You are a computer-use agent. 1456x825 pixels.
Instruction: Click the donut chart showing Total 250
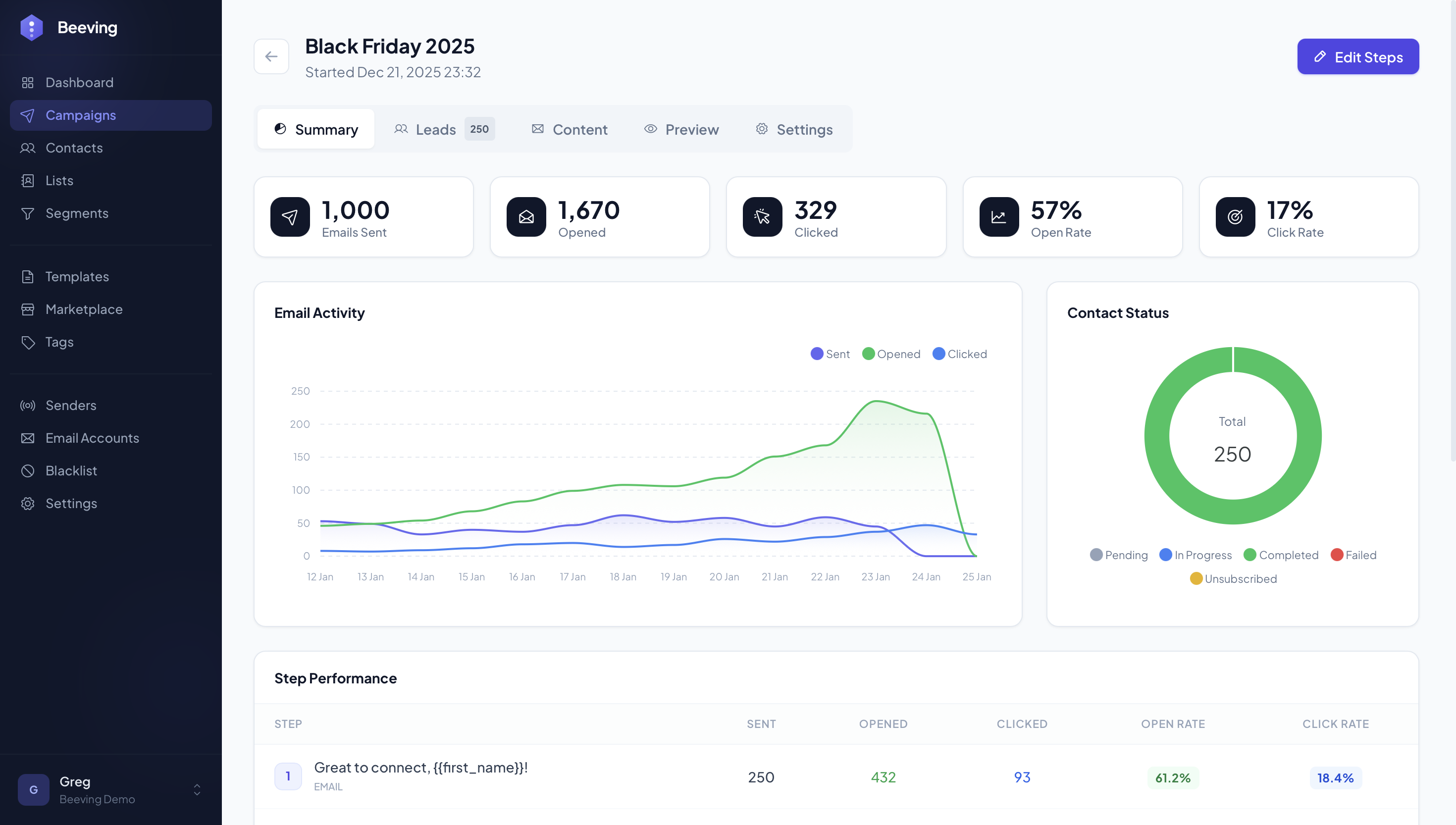point(1233,435)
